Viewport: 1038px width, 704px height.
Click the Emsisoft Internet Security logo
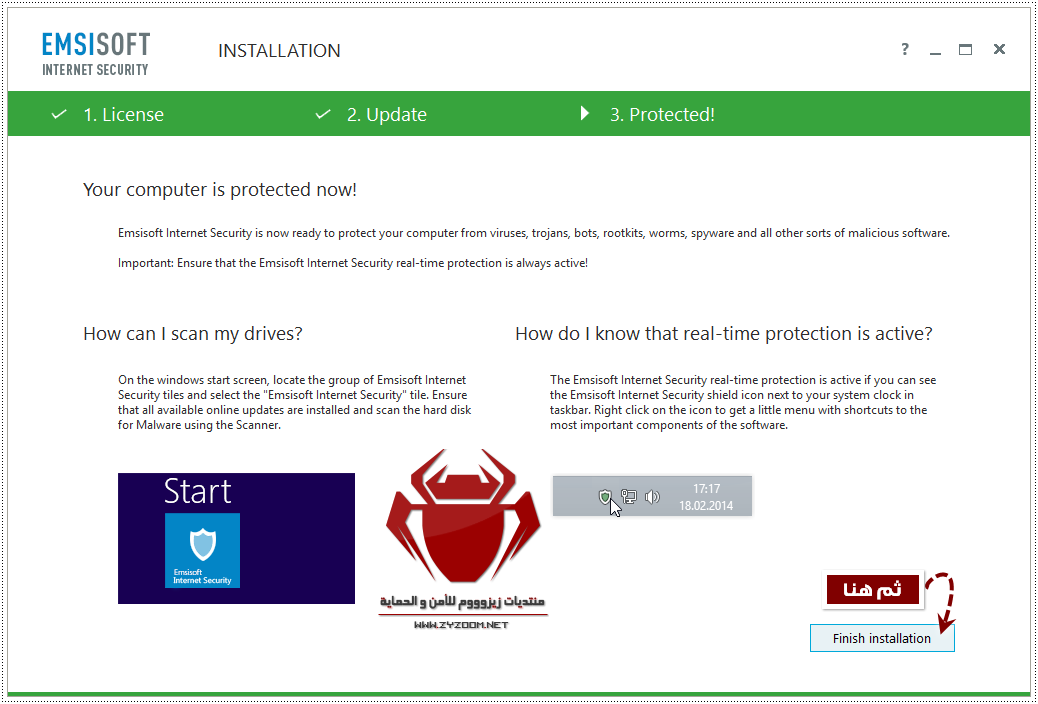tap(96, 54)
